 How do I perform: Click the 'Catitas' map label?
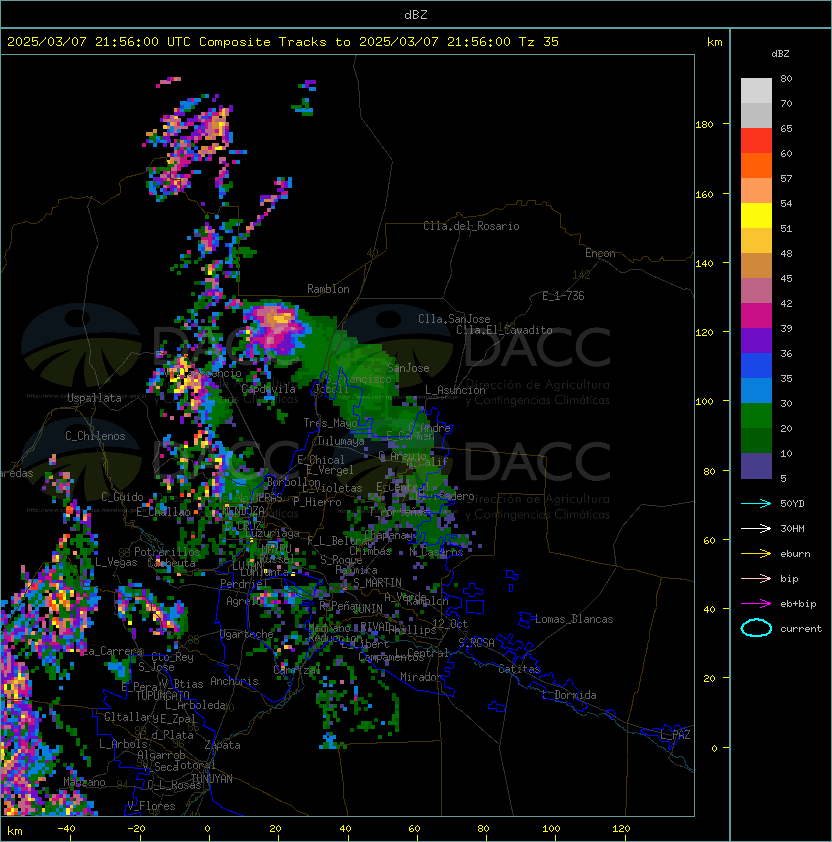point(519,669)
